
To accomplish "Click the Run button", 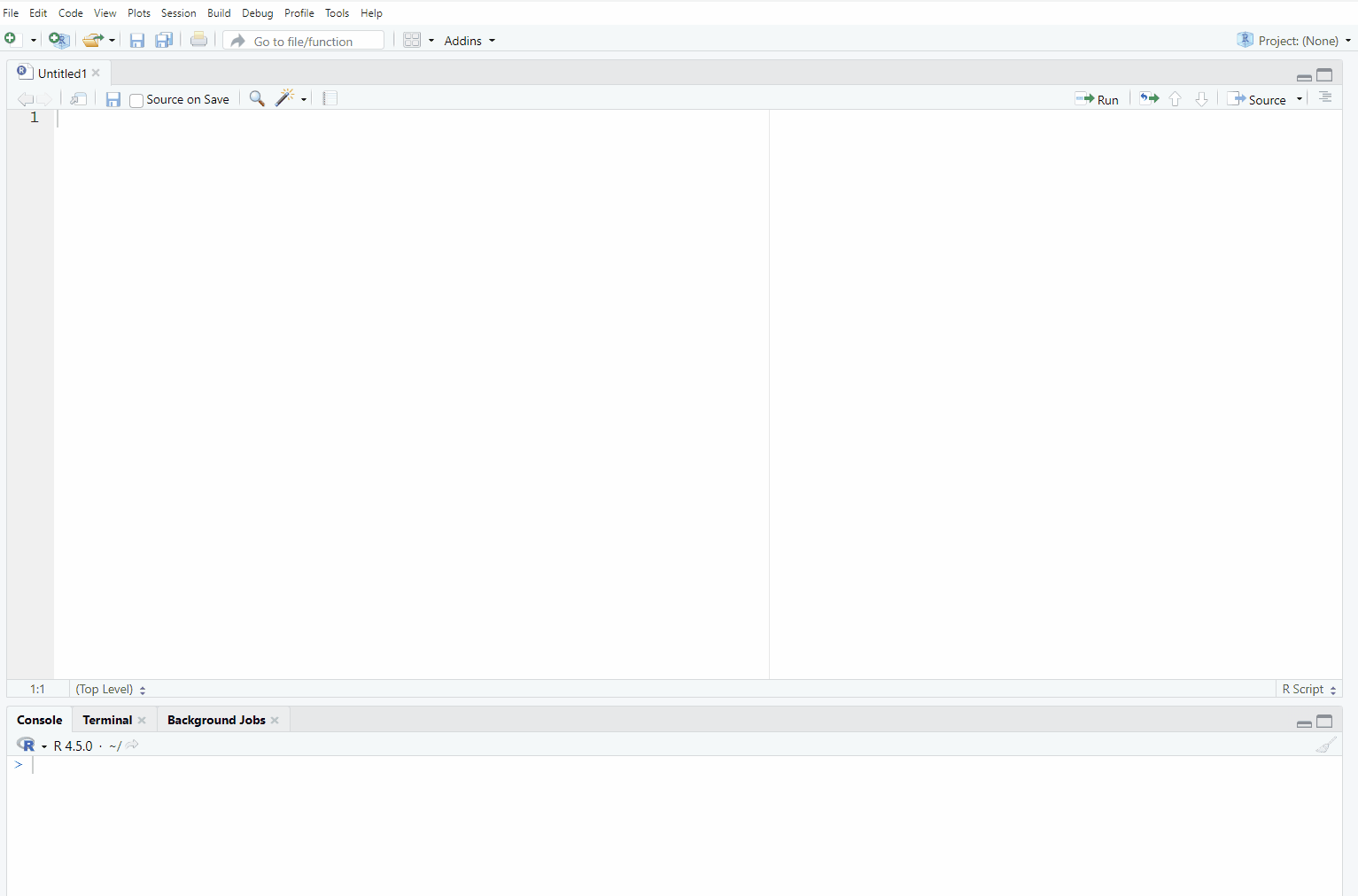I will [x=1097, y=99].
